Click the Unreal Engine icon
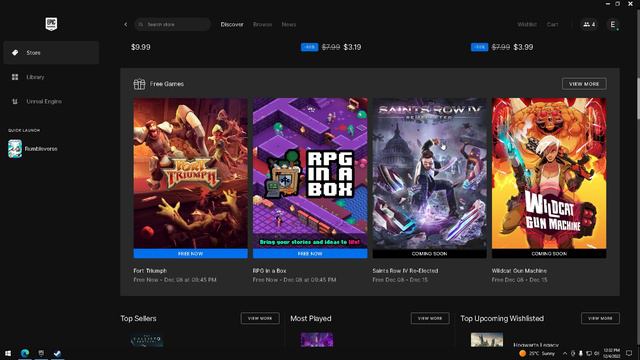This screenshot has height=360, width=640. pos(15,101)
